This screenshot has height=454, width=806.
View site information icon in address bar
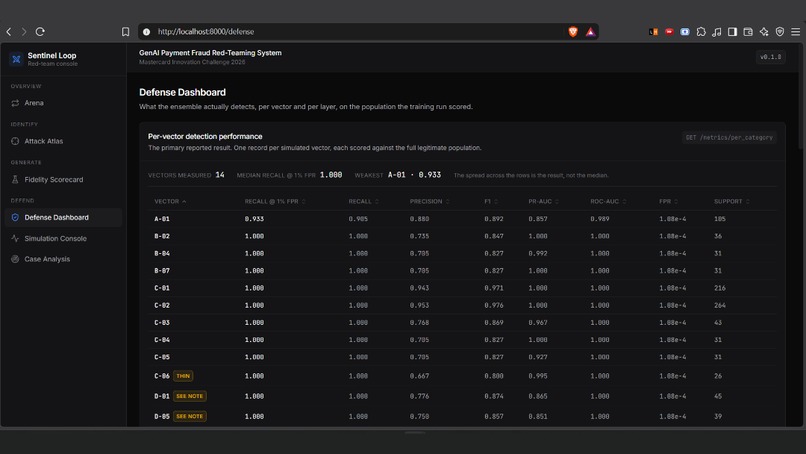(x=146, y=32)
